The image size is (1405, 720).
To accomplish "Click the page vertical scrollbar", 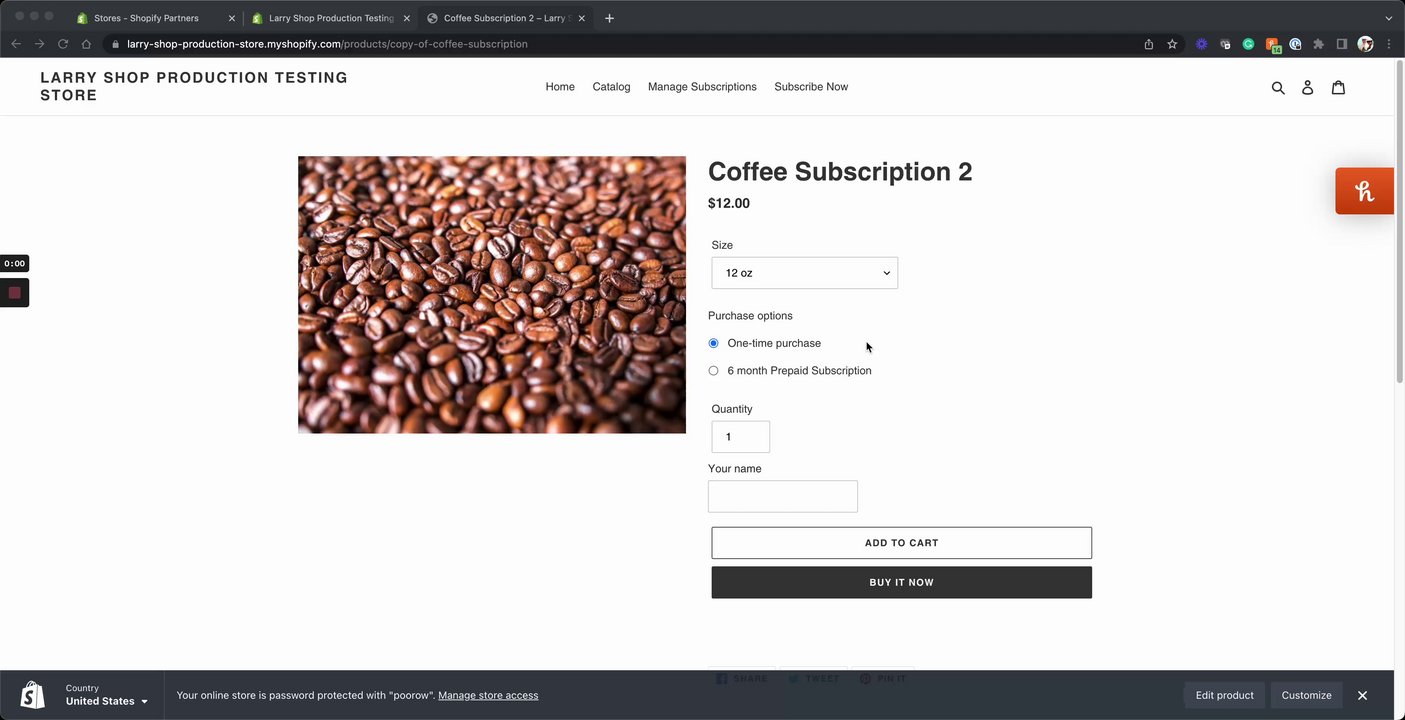I will pyautogui.click(x=1399, y=220).
